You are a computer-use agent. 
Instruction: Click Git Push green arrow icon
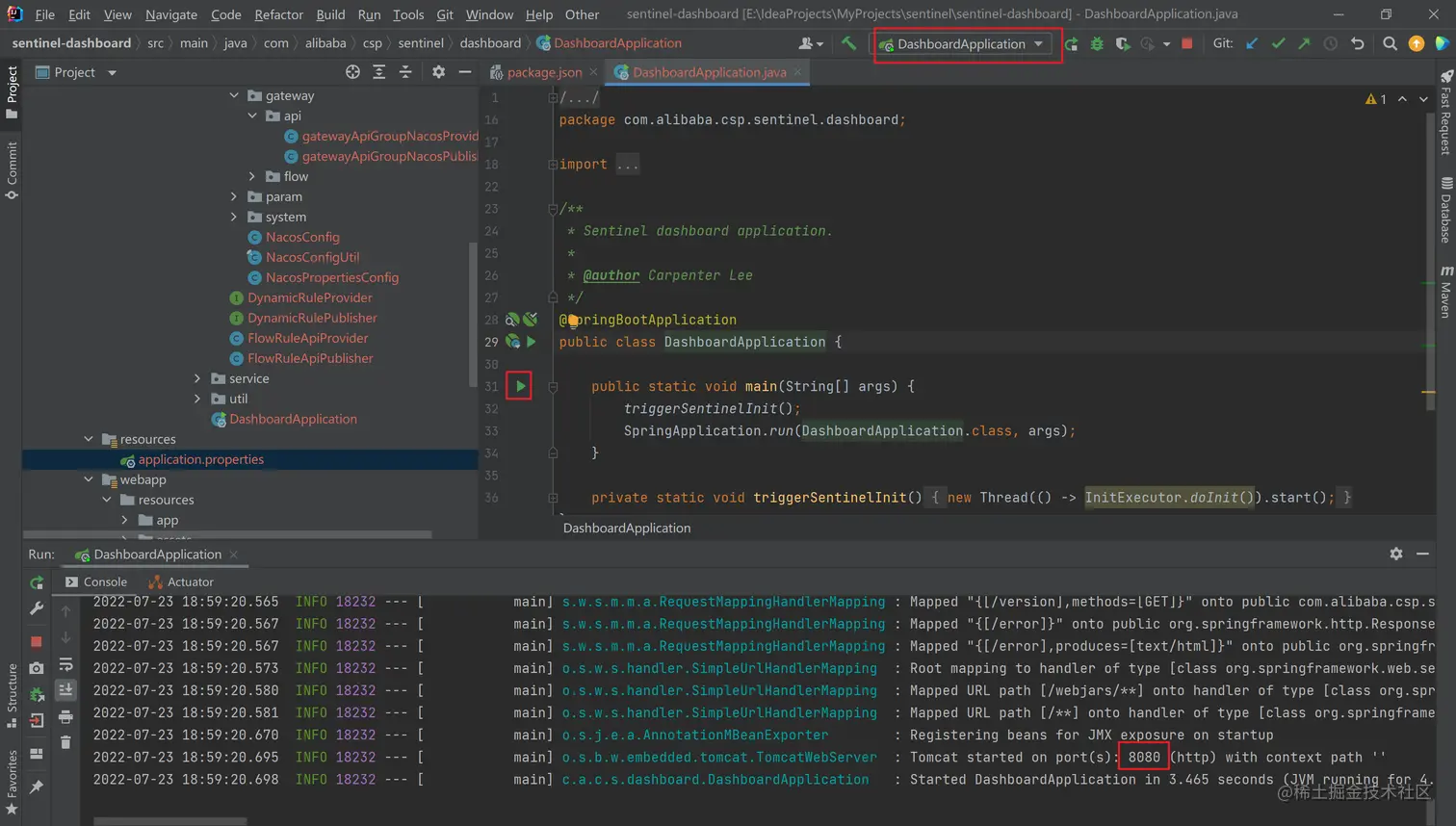click(1304, 43)
